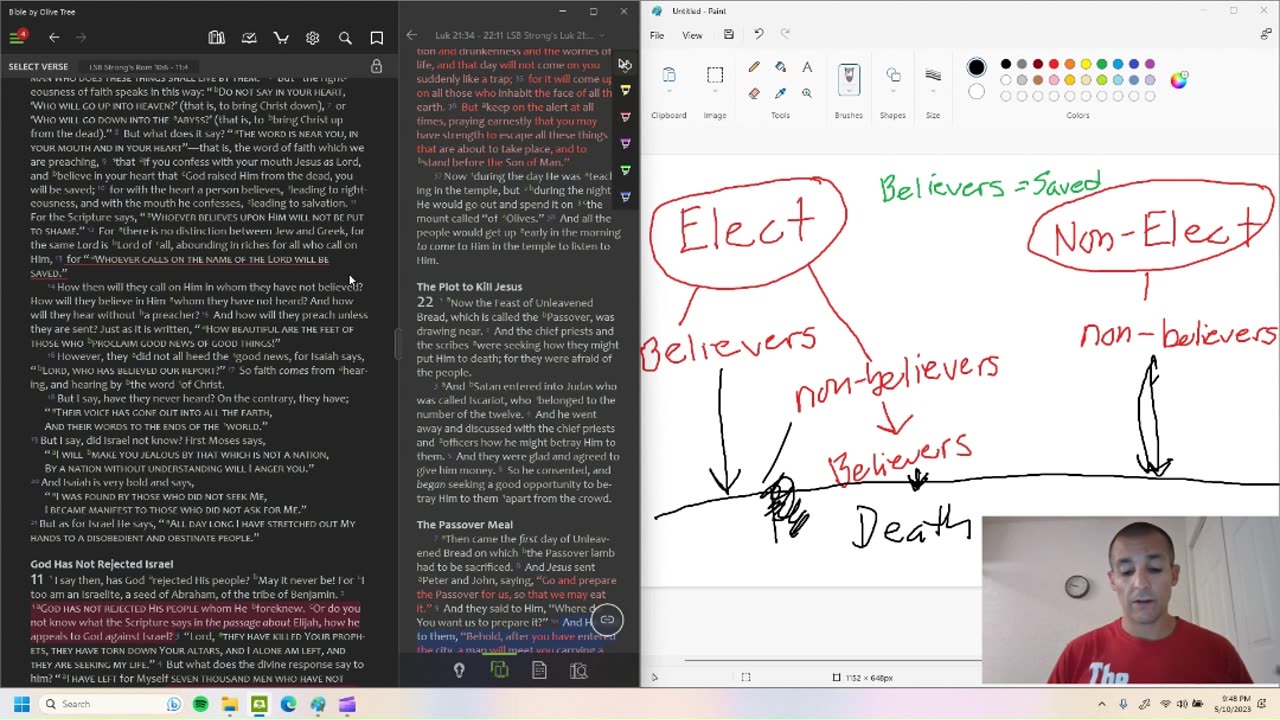1280x720 pixels.
Task: Click the Redo arrow in Paint
Action: coord(785,35)
